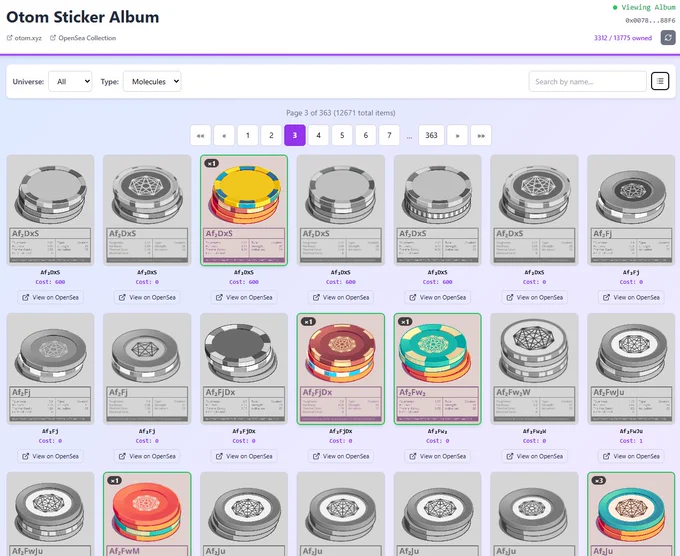Advance to the next page using » arrow
The height and width of the screenshot is (556, 680).
[457, 135]
